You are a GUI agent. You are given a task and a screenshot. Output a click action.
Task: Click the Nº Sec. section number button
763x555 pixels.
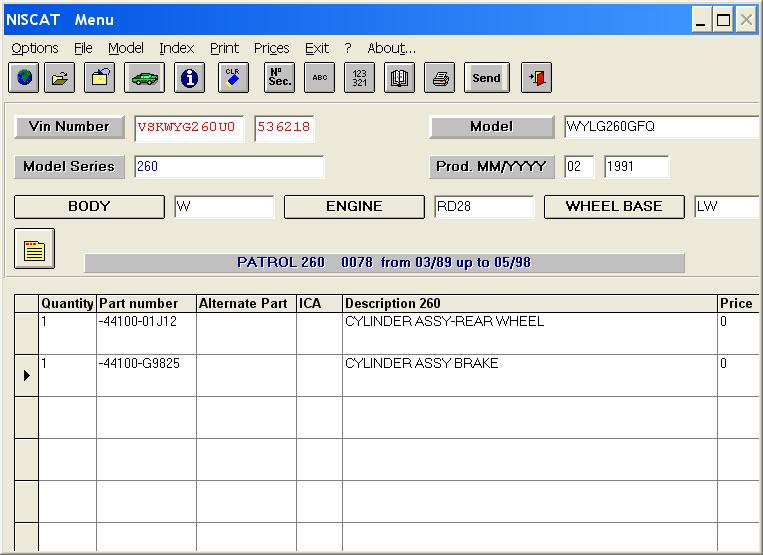[279, 77]
